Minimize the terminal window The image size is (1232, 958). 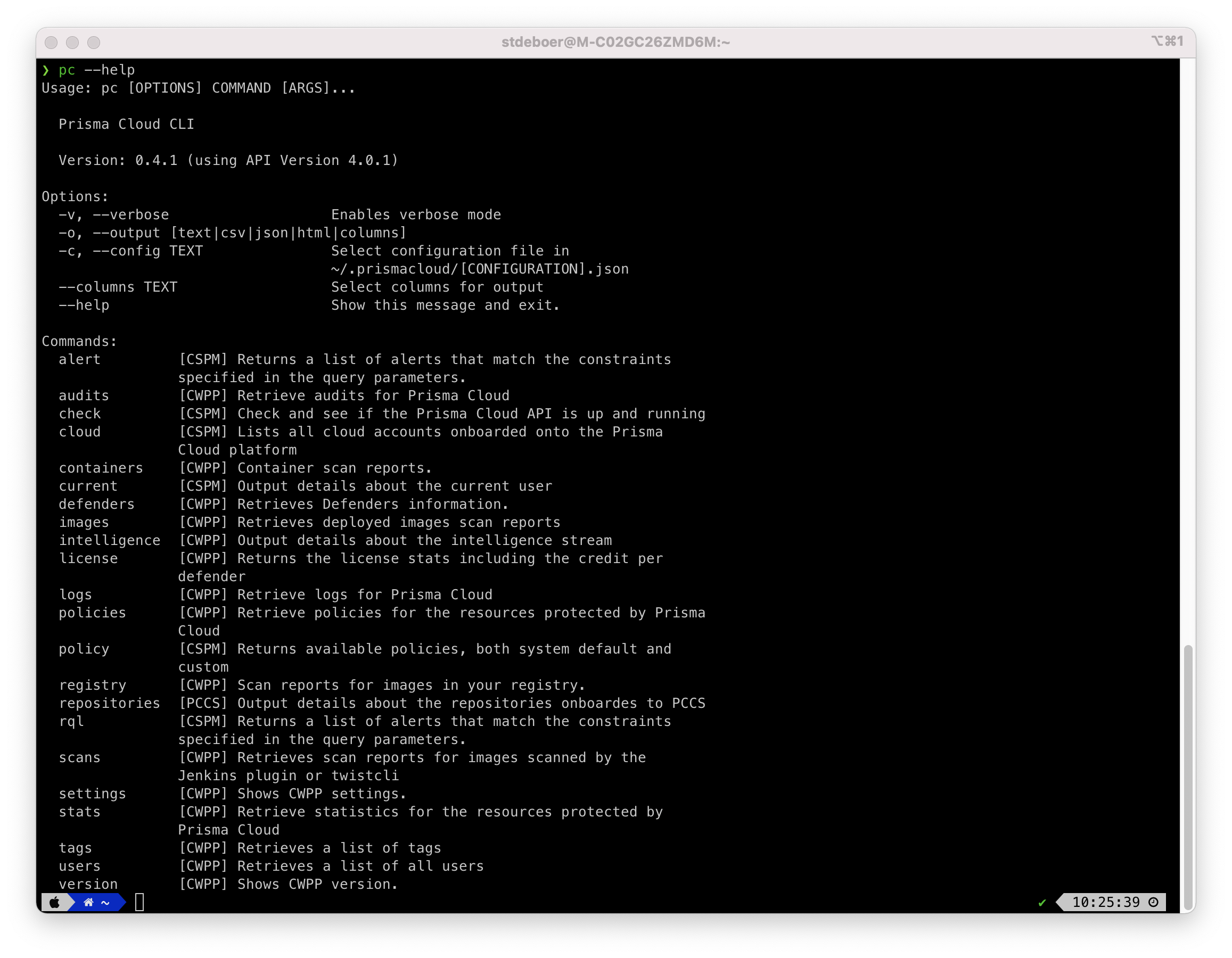(x=72, y=43)
